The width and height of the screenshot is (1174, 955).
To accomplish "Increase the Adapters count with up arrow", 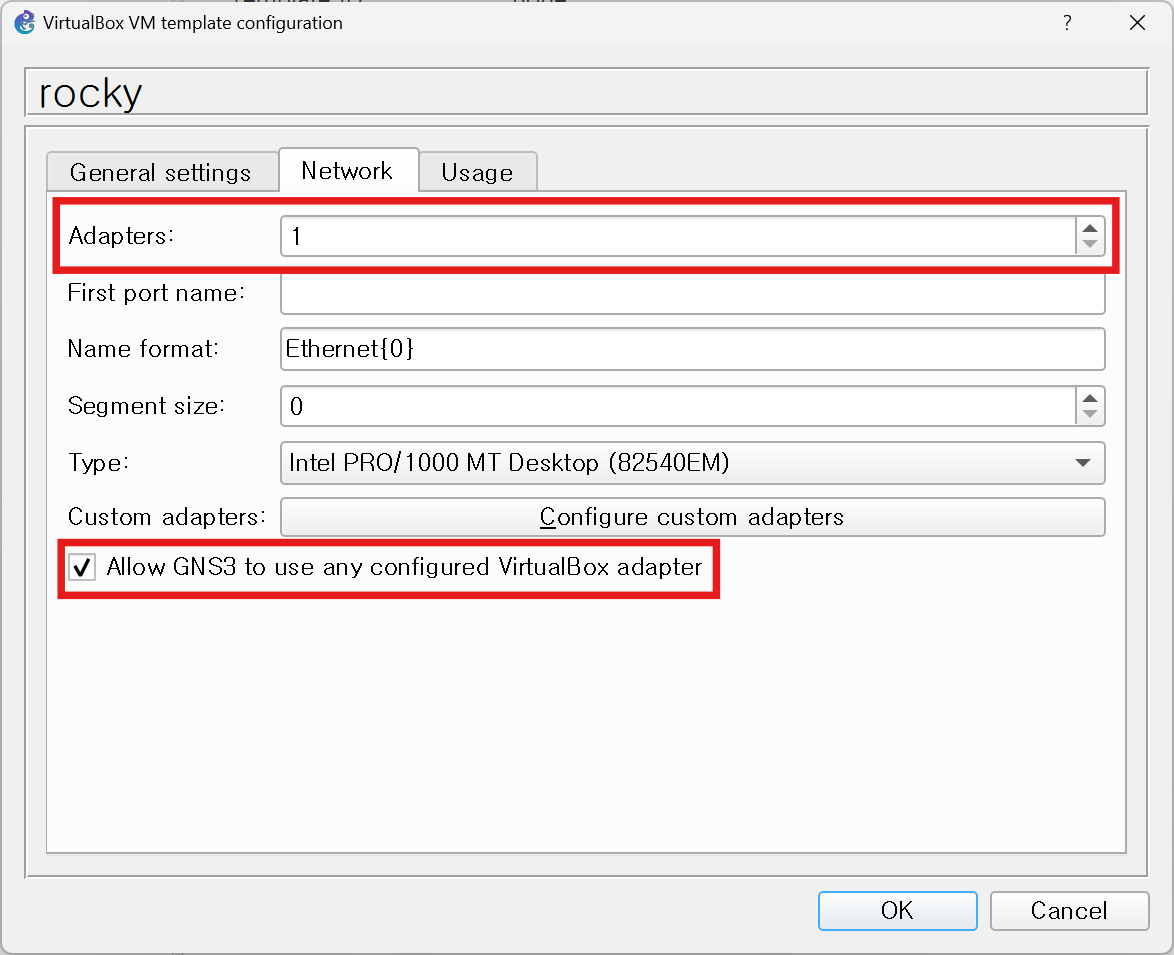I will point(1090,228).
